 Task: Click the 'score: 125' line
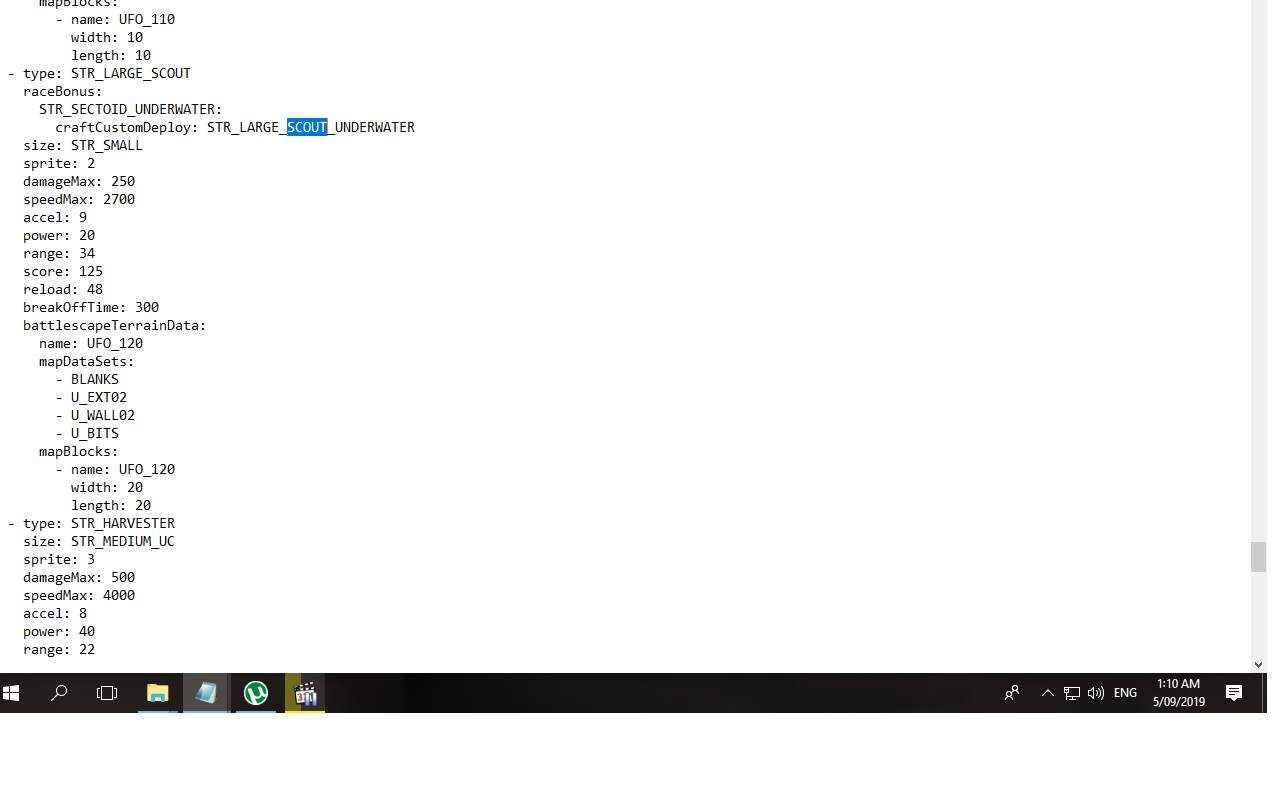pyautogui.click(x=63, y=271)
